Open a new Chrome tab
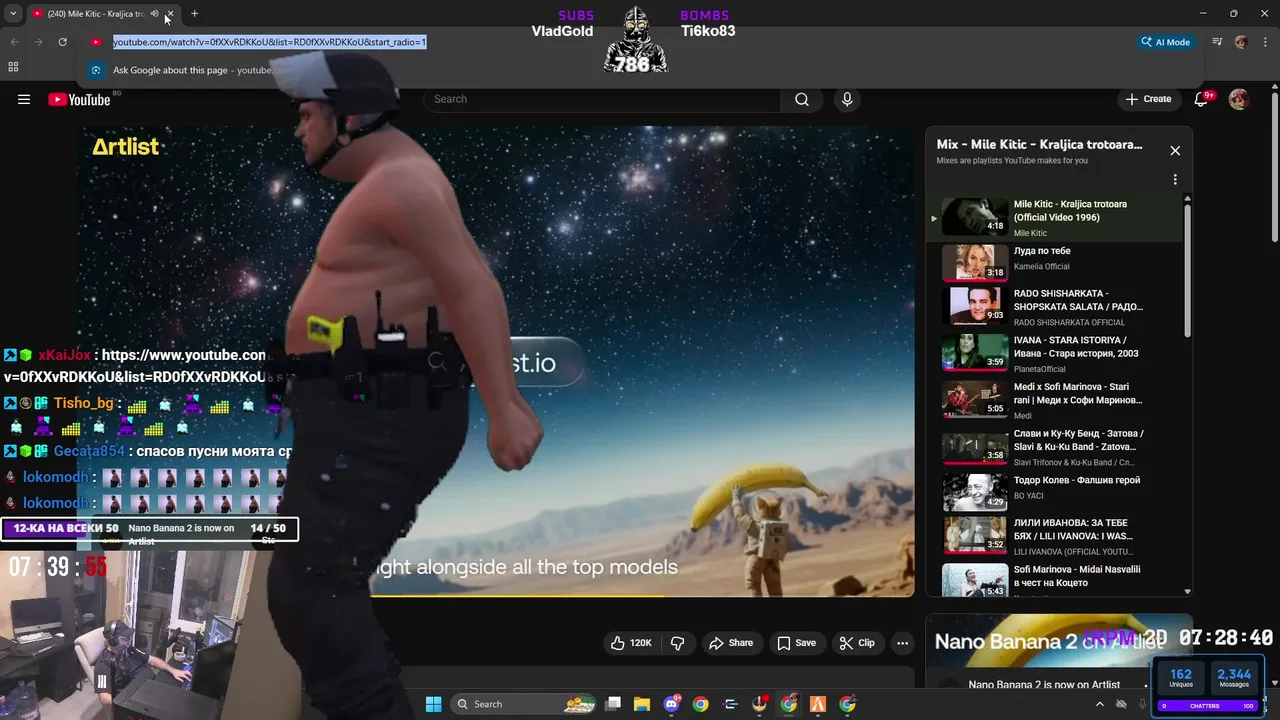This screenshot has width=1280, height=720. [194, 14]
